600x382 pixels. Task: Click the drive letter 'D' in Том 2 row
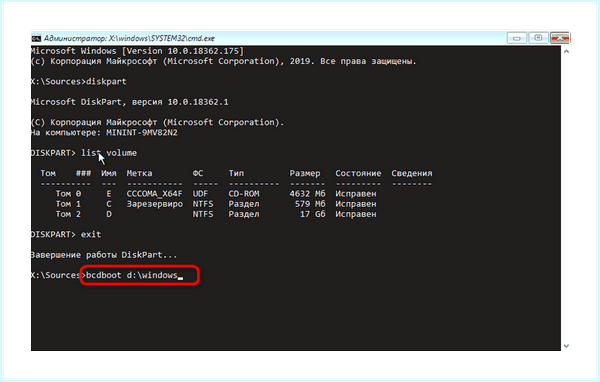click(x=109, y=214)
